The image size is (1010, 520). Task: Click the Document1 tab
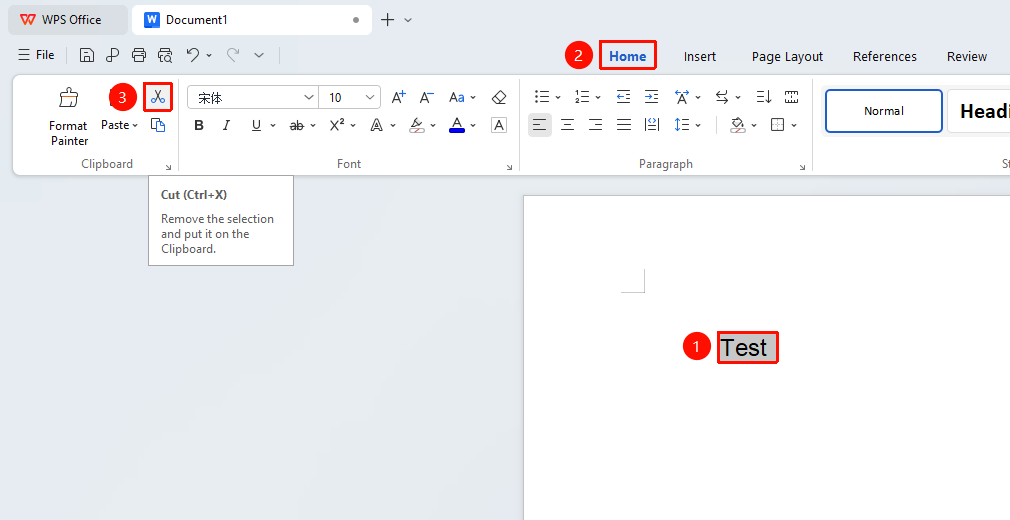pyautogui.click(x=252, y=20)
